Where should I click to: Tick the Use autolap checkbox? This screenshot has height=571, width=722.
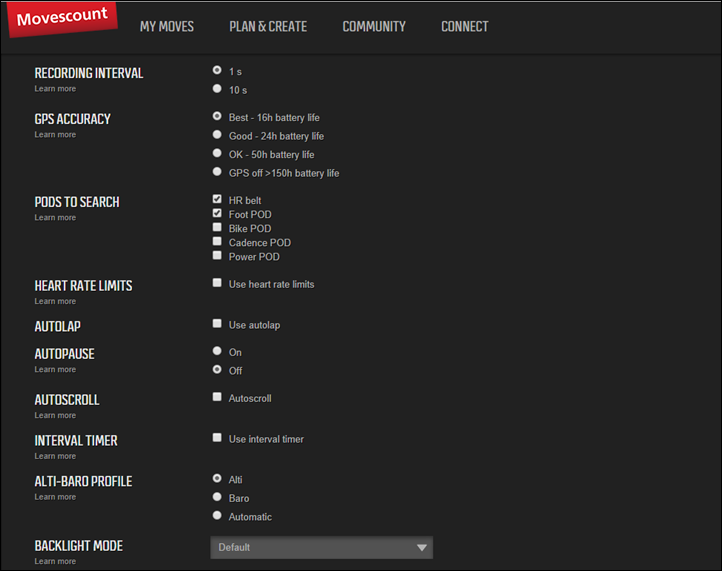pyautogui.click(x=217, y=324)
